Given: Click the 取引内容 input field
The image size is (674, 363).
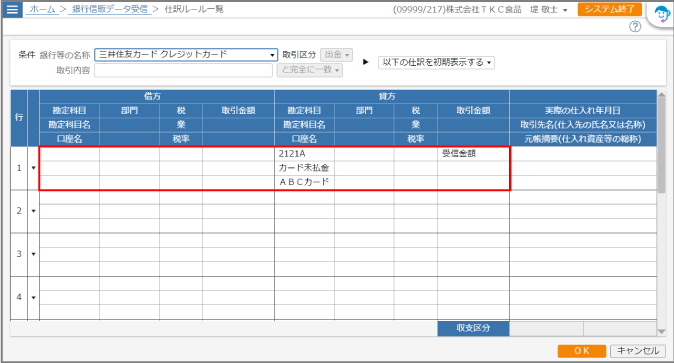Looking at the screenshot, I should [184, 70].
